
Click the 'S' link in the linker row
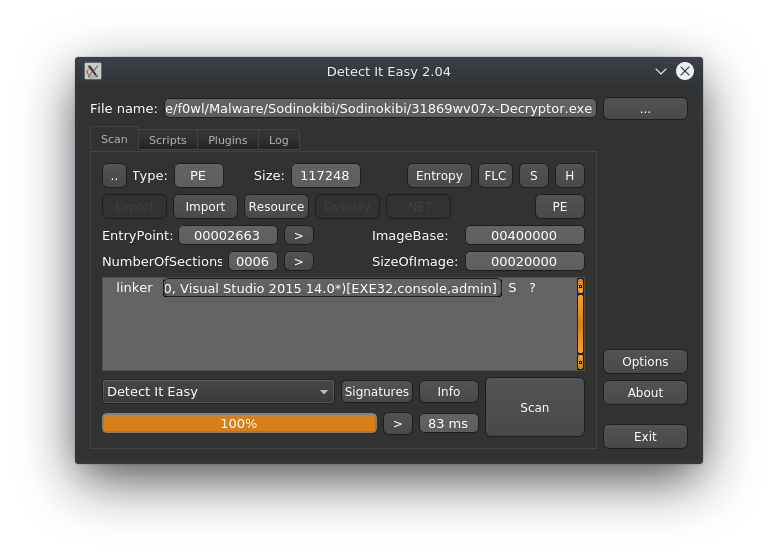pyautogui.click(x=512, y=288)
